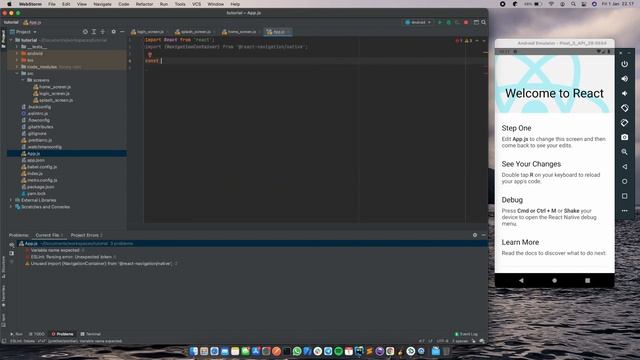
Task: Expand the ios folder
Action: point(17,60)
